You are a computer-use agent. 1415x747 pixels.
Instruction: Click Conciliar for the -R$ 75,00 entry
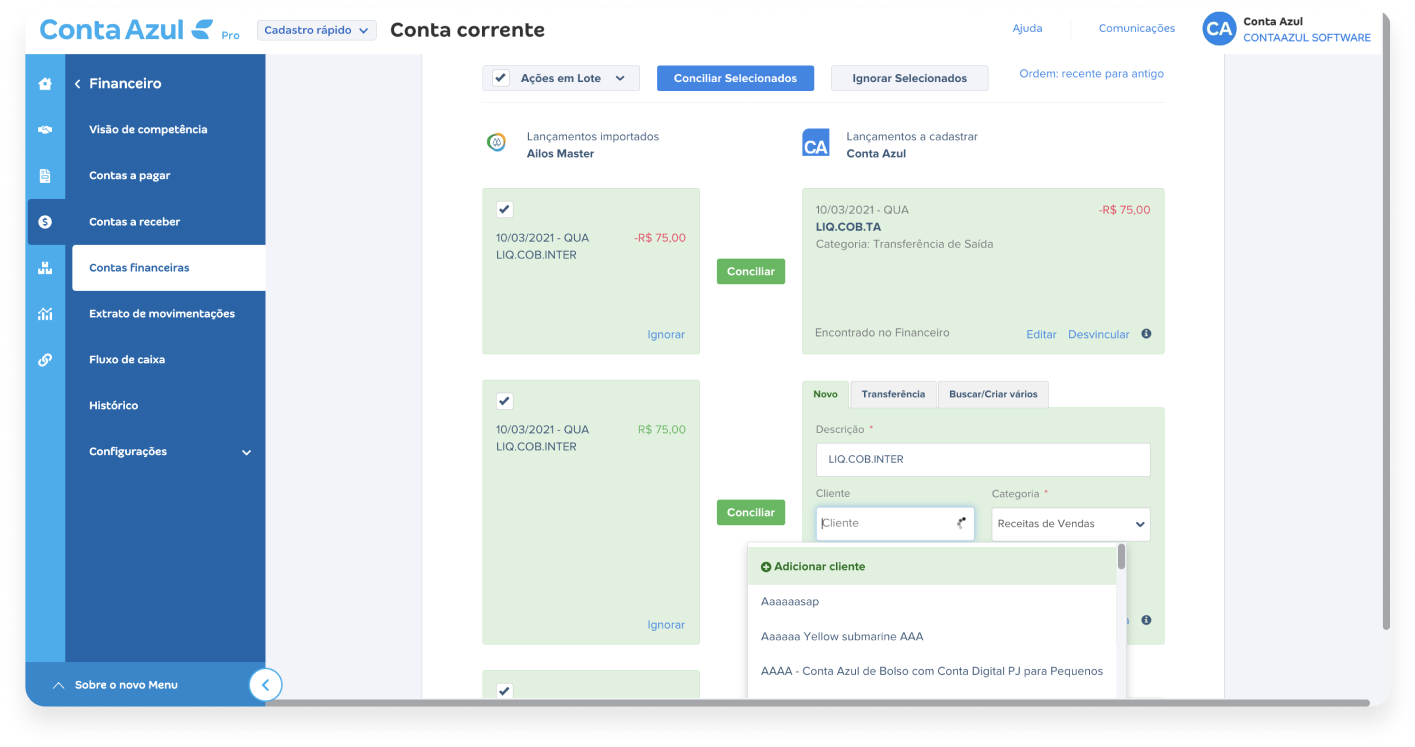point(751,271)
